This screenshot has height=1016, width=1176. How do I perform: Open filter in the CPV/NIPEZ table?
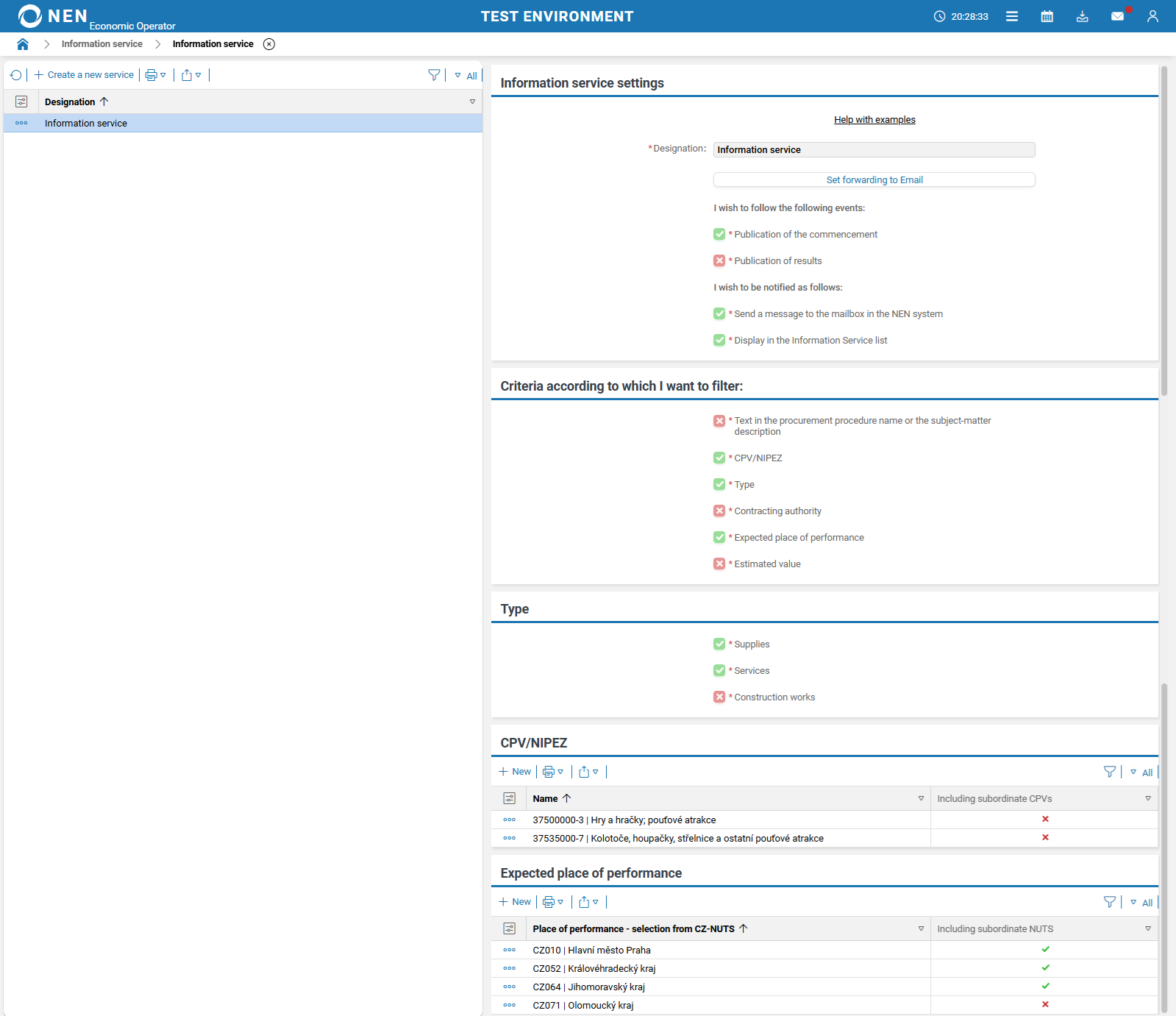(1110, 772)
